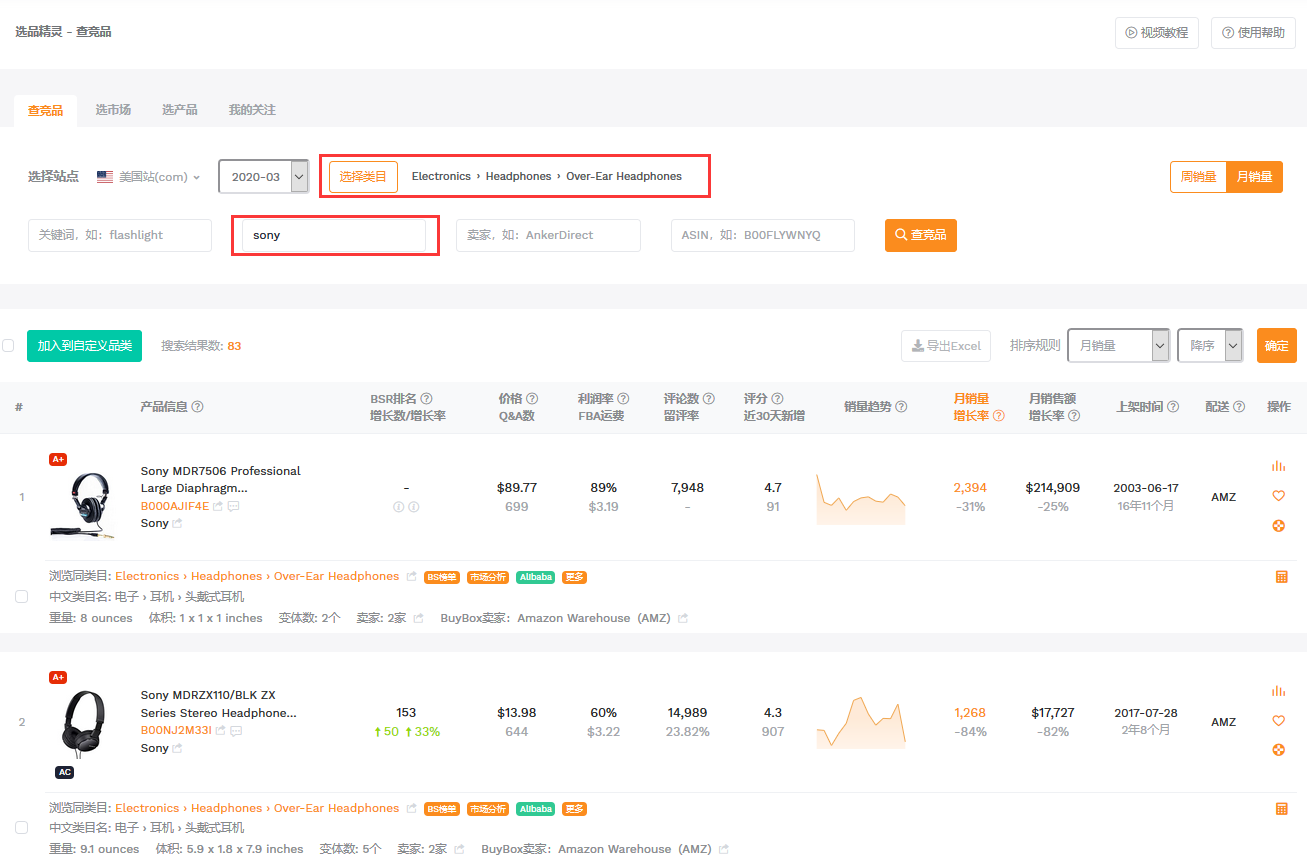Open the 视频教程 video tutorial
The height and width of the screenshot is (864, 1307).
1157,33
